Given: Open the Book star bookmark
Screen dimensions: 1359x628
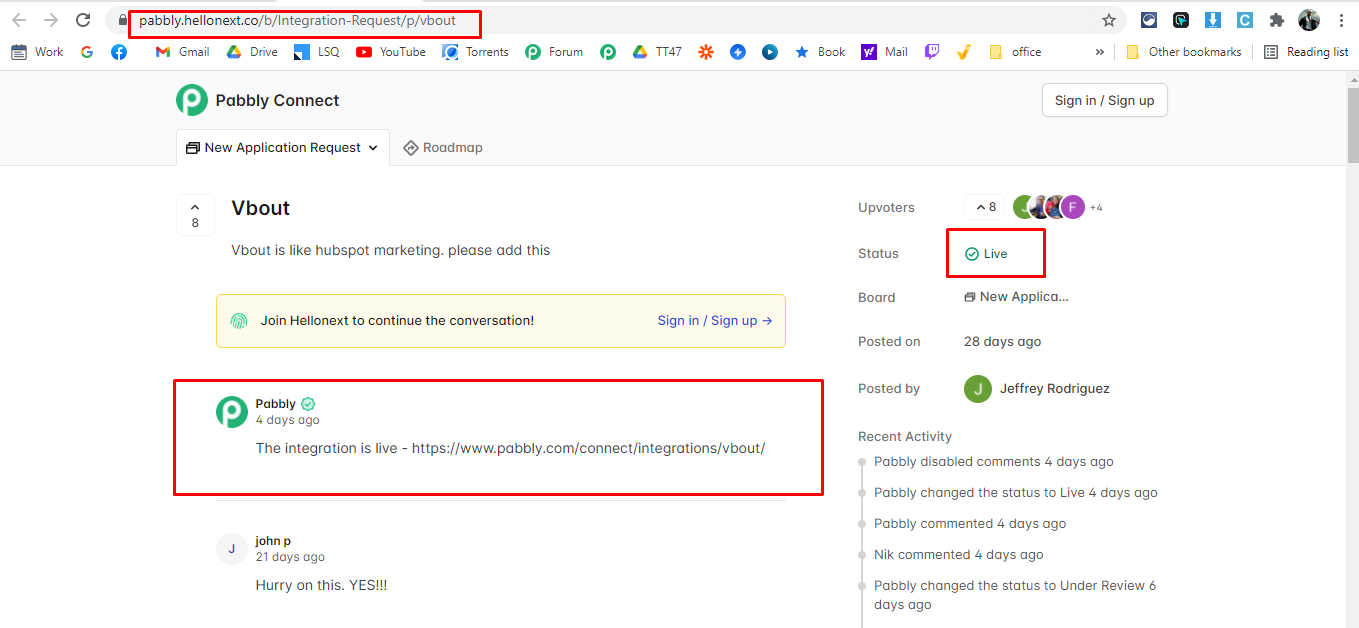Looking at the screenshot, I should 820,52.
